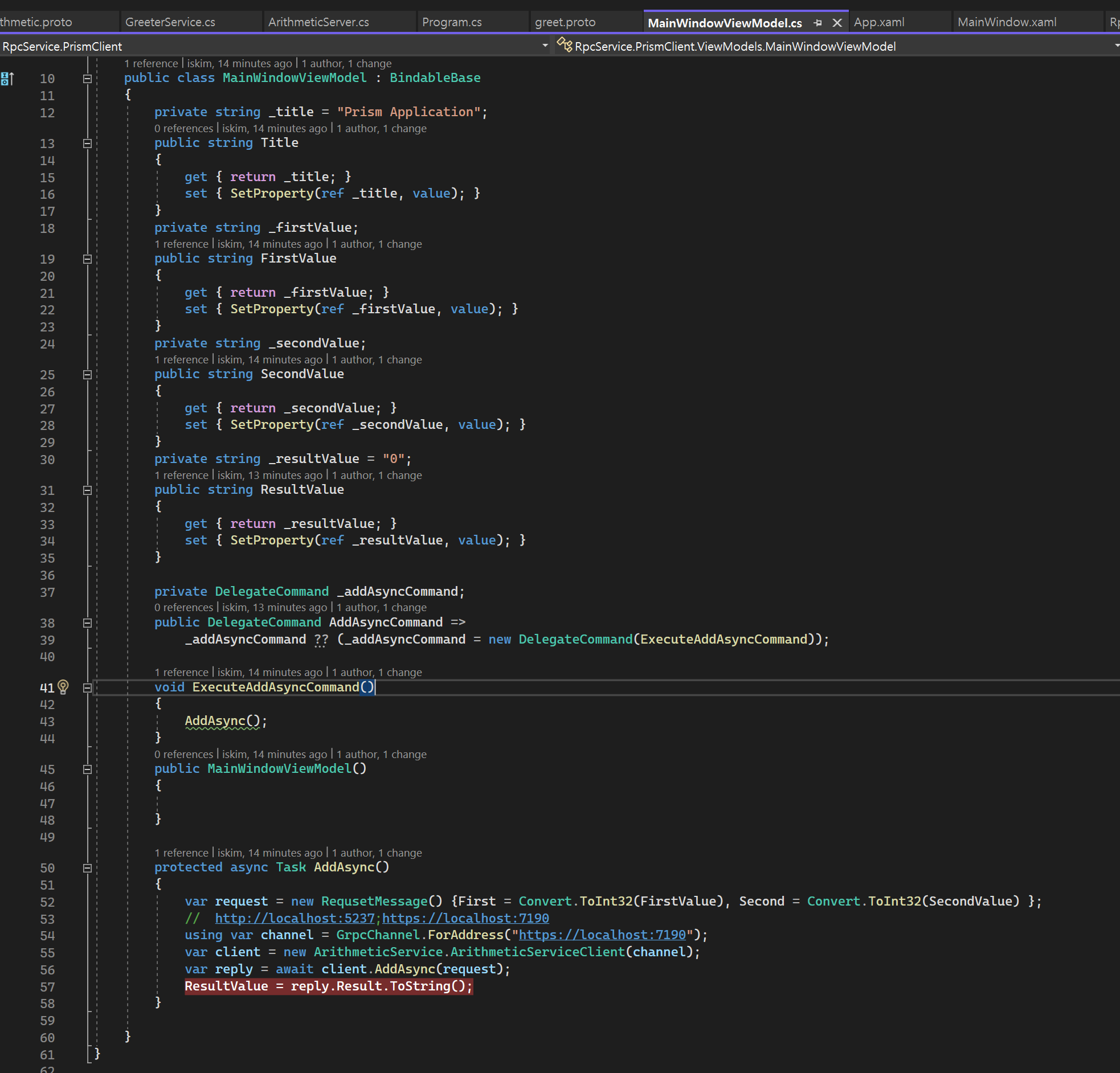Click the inheritance margin icon at line 10
The height and width of the screenshot is (1073, 1120).
7,79
